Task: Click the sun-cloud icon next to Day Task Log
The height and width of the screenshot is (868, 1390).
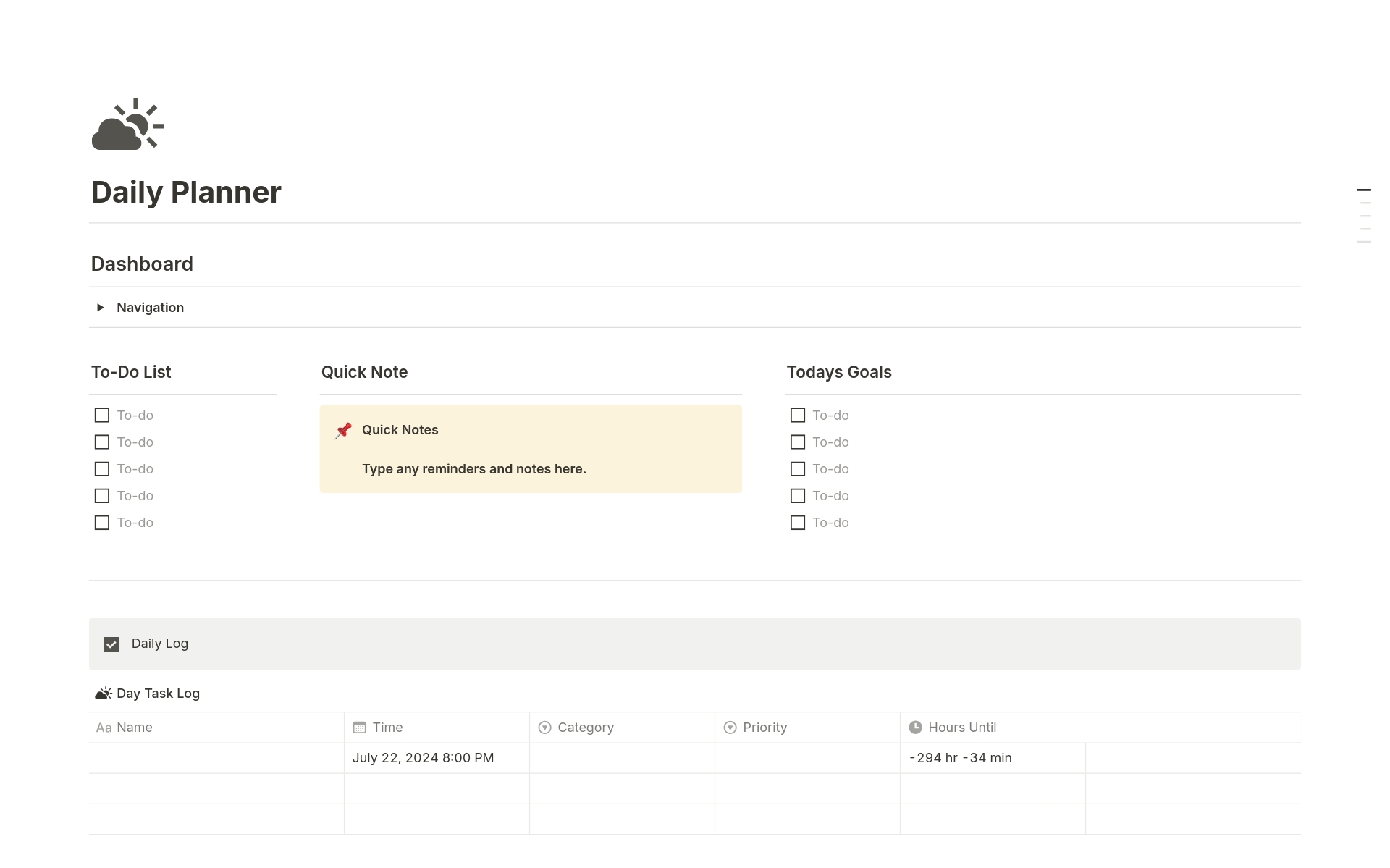Action: click(103, 693)
